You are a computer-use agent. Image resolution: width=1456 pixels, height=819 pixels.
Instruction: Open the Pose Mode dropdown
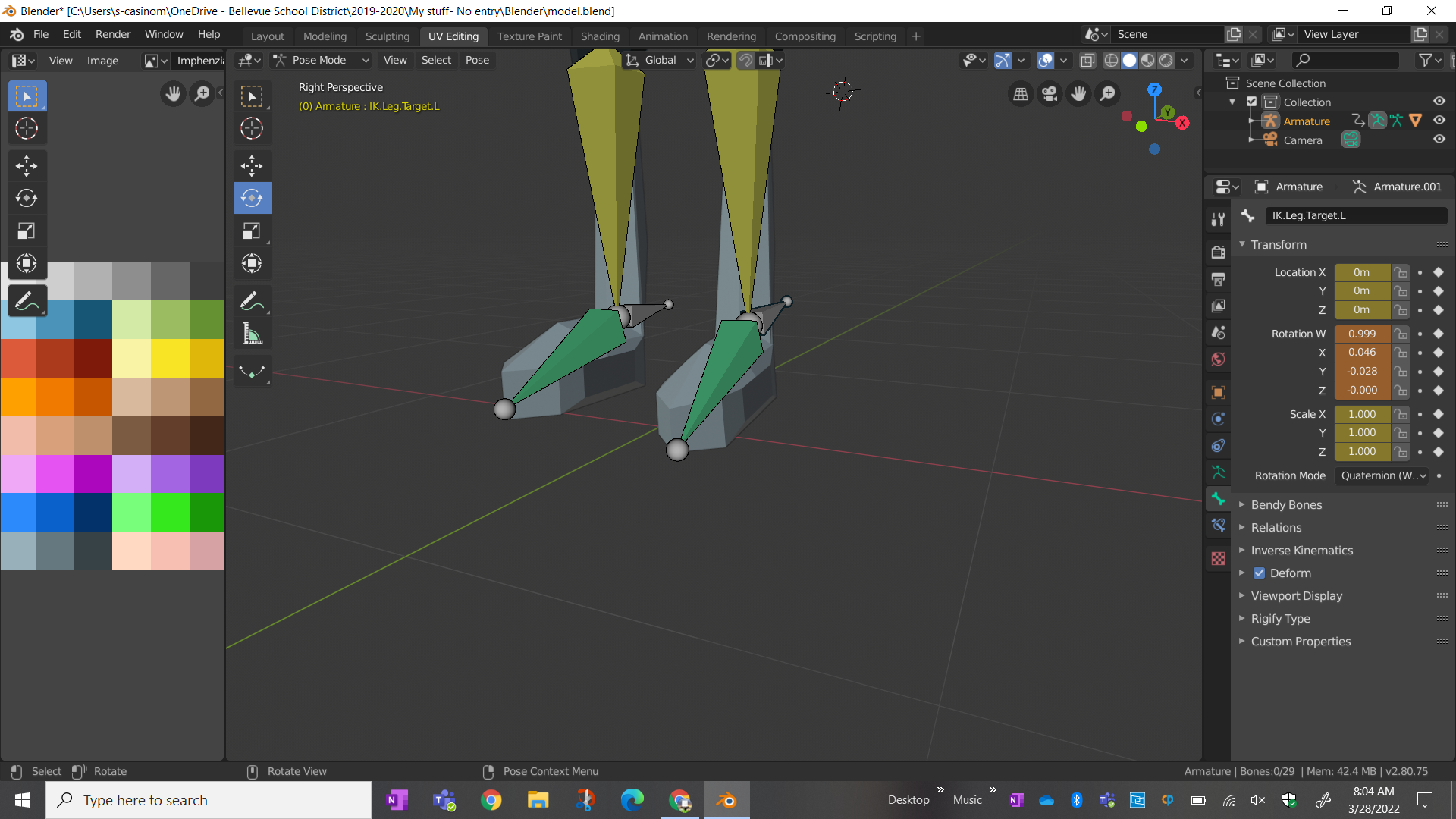[x=321, y=60]
